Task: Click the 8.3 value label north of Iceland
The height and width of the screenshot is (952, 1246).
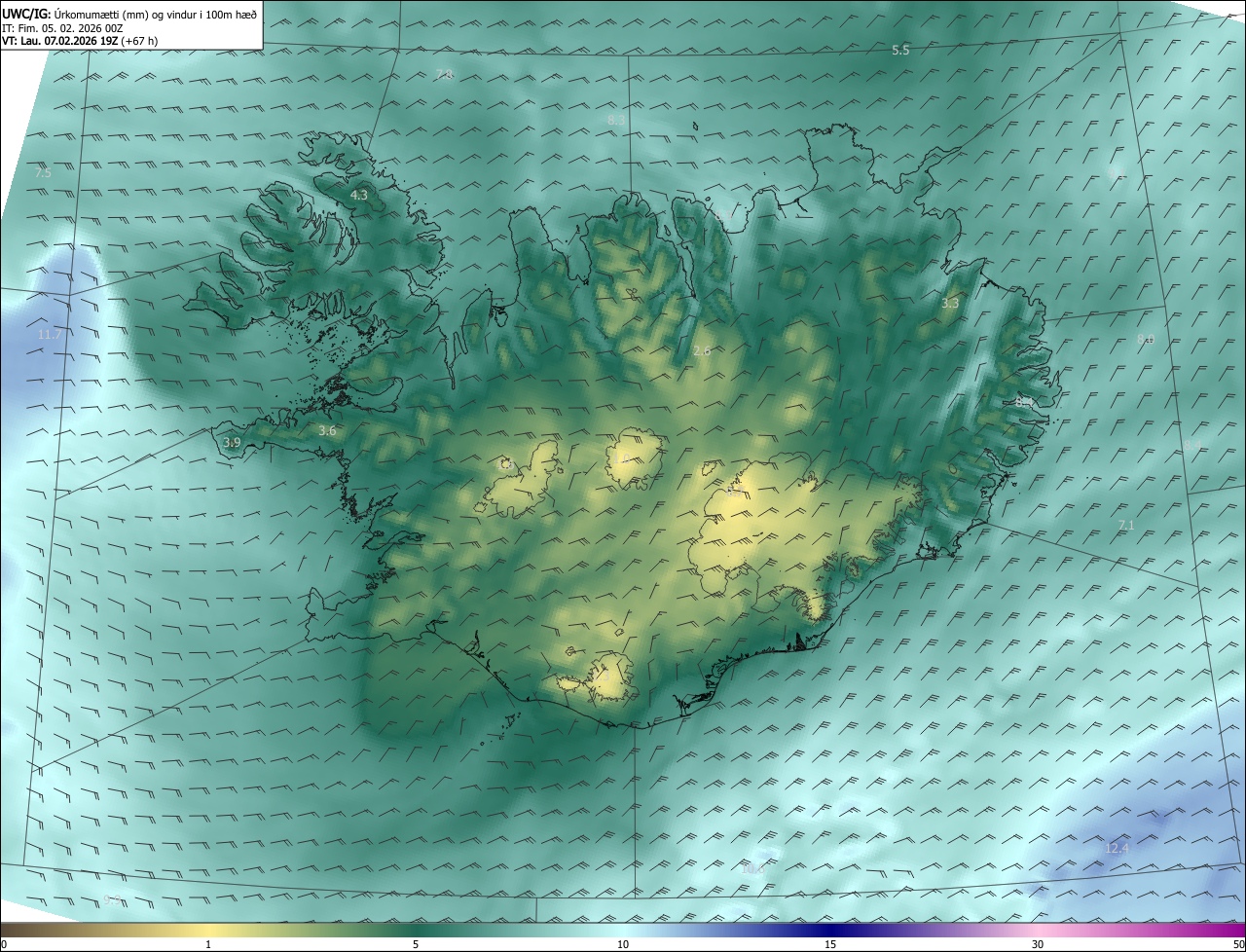Action: coord(616,120)
